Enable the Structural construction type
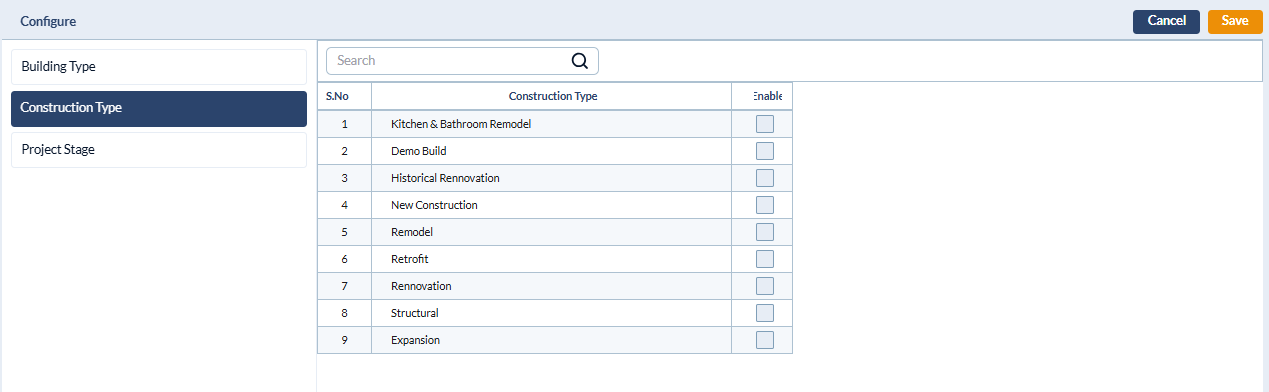Viewport: 1269px width, 392px height. [x=765, y=313]
